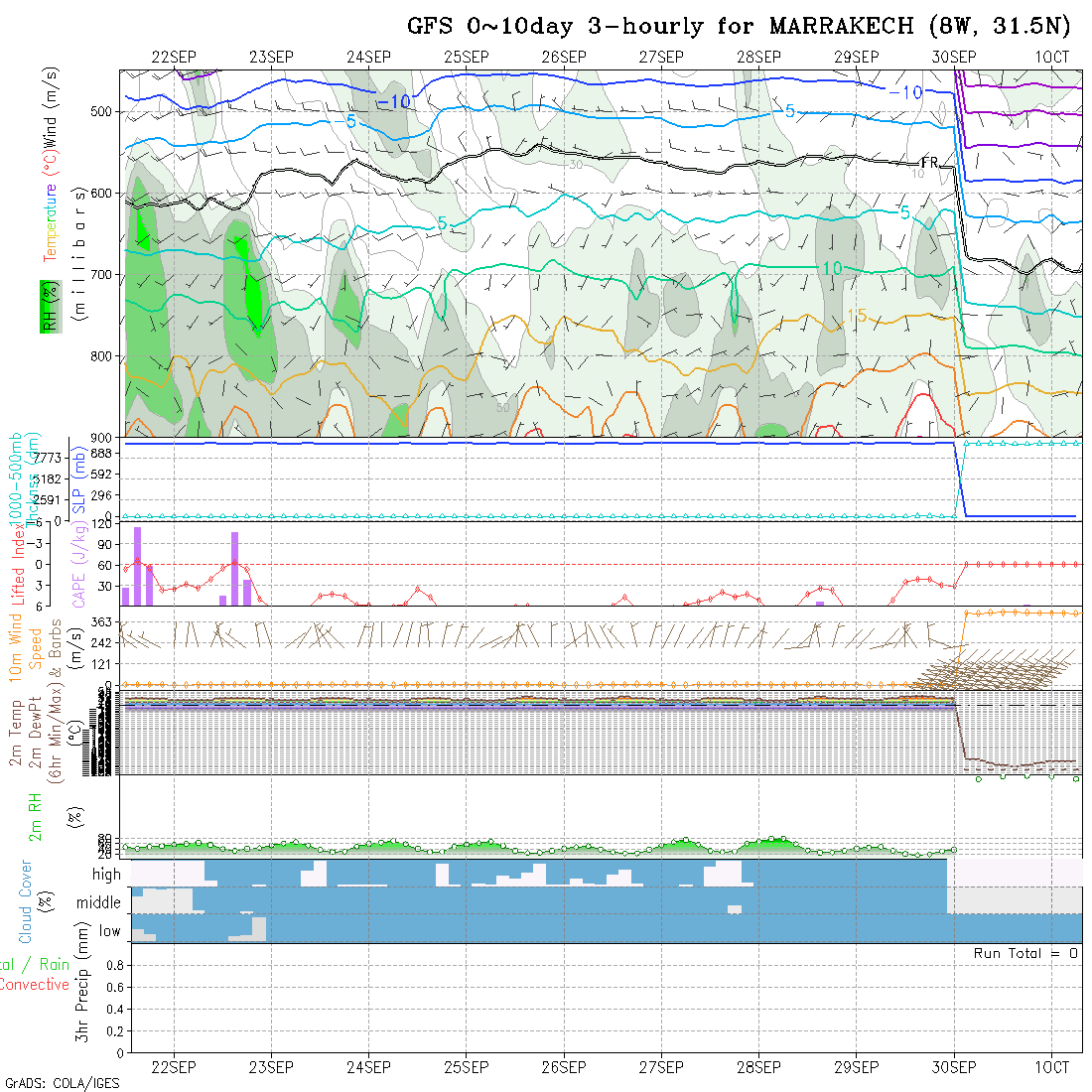Select the 25SEP date on top axis
This screenshot has height=1092, width=1092.
click(x=466, y=58)
